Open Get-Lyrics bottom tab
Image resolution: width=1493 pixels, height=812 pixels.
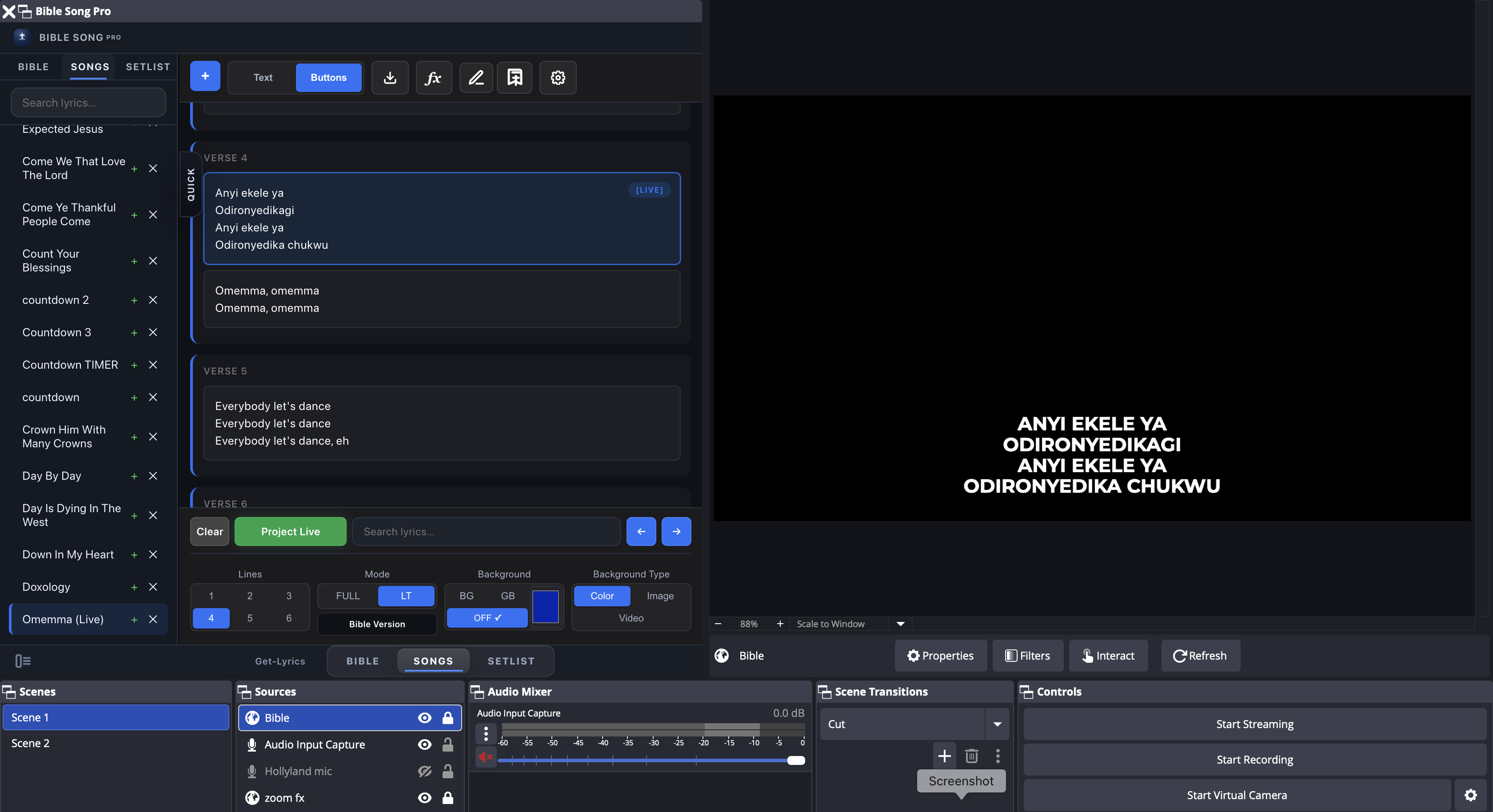coord(280,661)
